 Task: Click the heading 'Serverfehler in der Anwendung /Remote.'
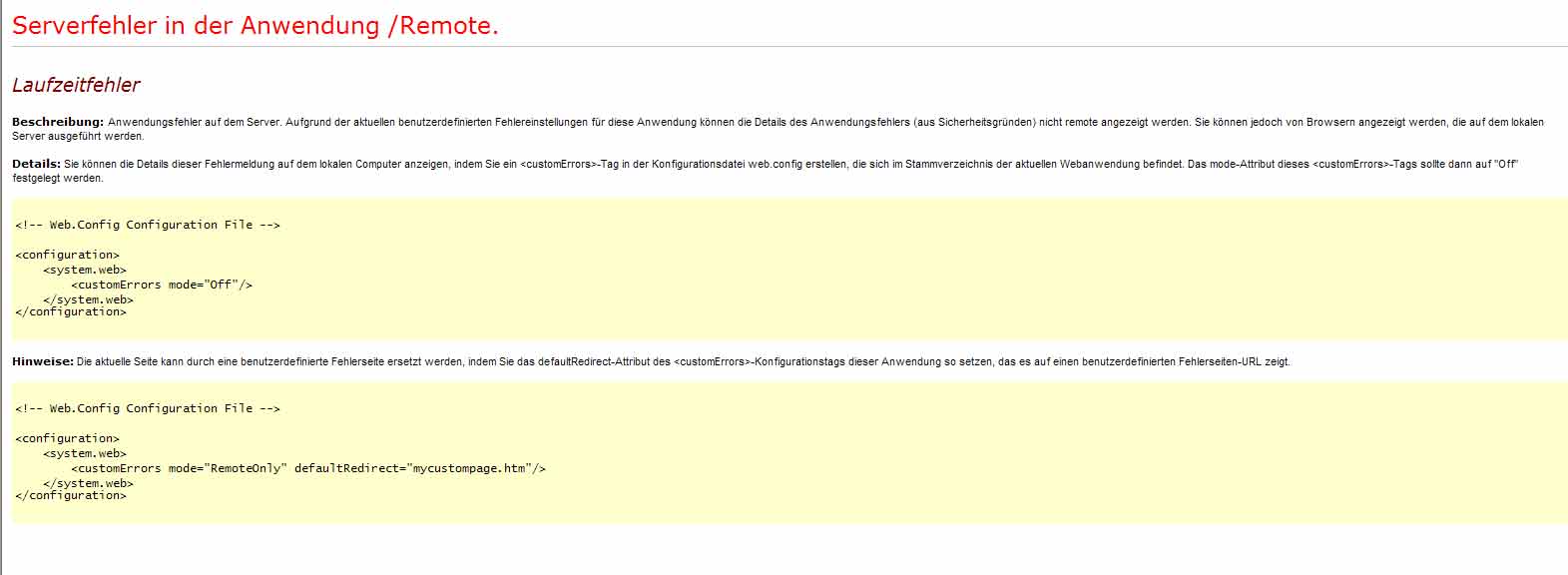[x=256, y=26]
